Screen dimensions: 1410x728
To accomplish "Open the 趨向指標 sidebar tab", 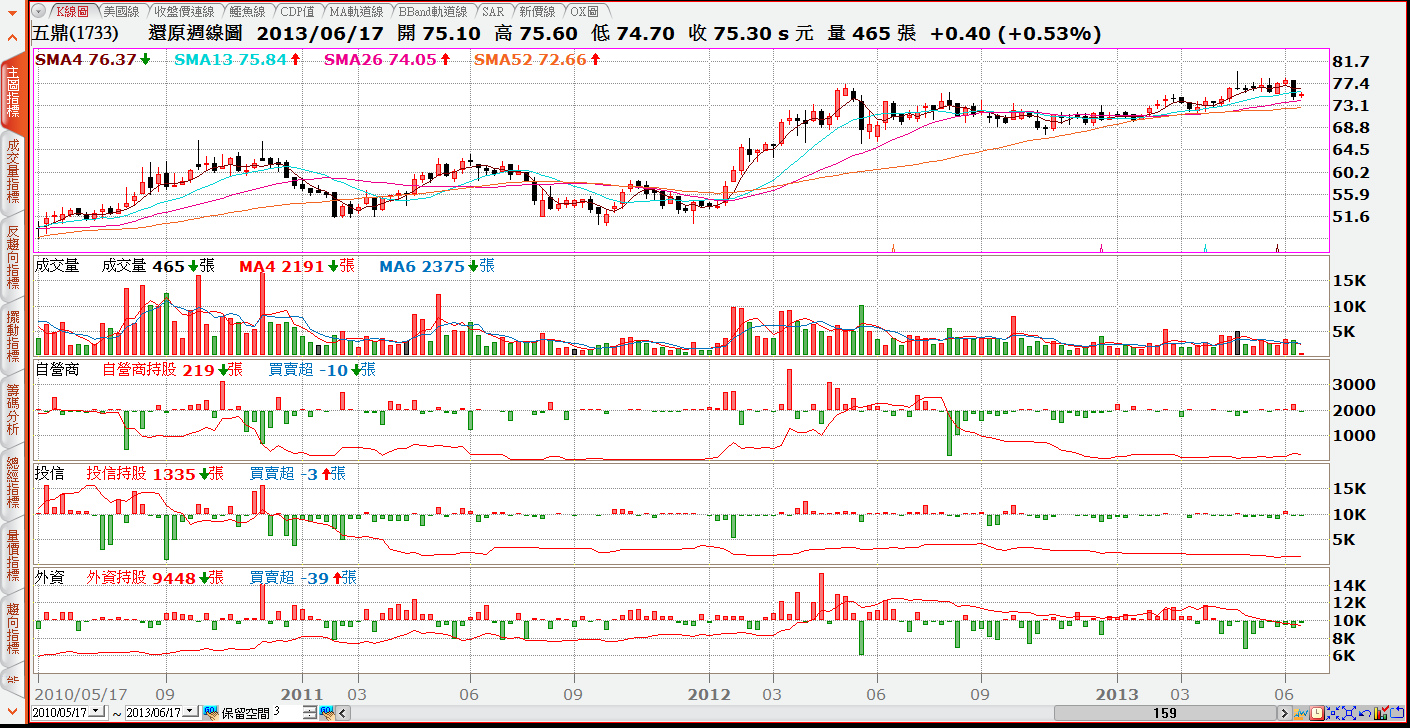I will click(13, 629).
